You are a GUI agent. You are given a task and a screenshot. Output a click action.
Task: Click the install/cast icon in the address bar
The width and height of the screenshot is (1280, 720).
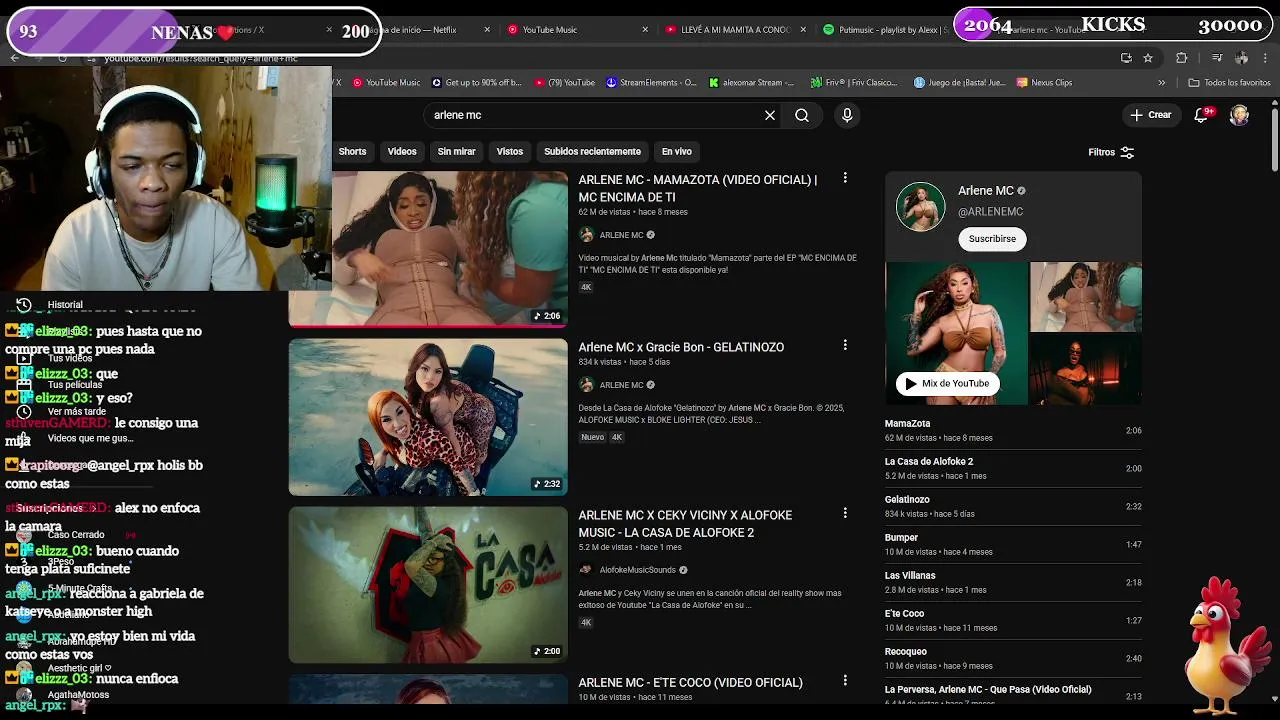pyautogui.click(x=1126, y=58)
